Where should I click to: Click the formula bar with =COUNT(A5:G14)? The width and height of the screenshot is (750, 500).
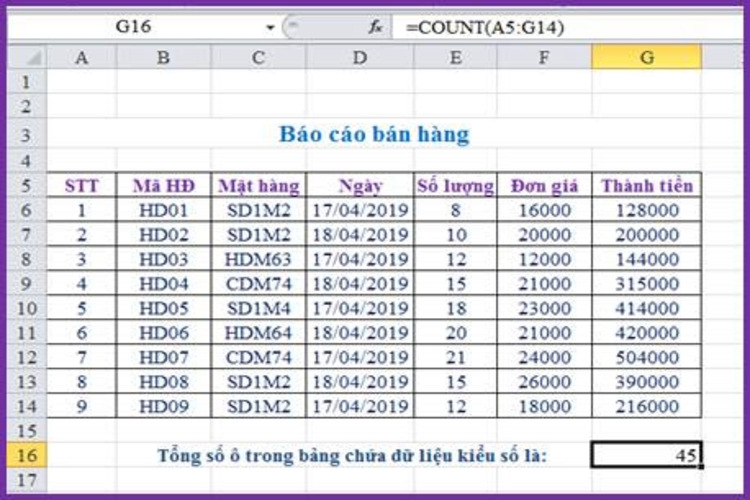[x=567, y=27]
